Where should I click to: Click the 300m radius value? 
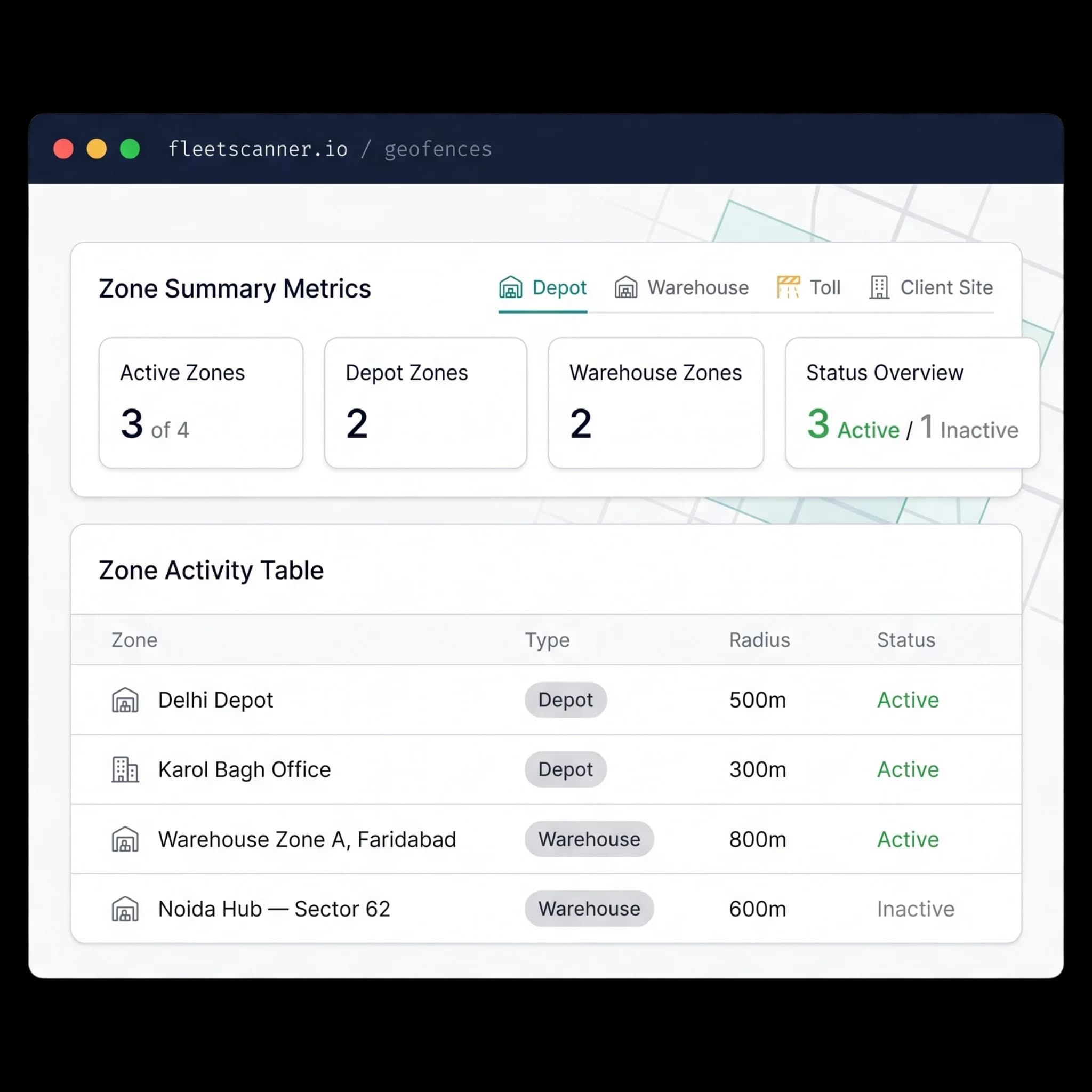click(x=757, y=770)
